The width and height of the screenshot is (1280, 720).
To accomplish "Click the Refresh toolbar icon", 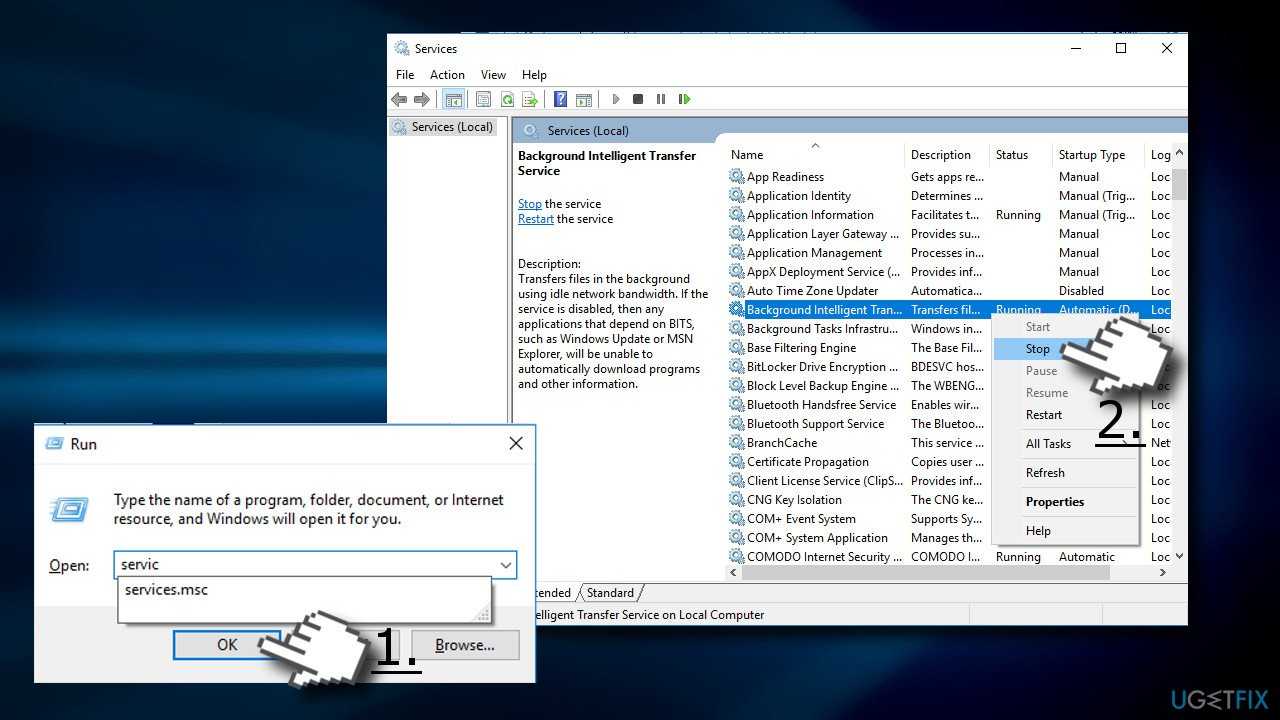I will point(507,99).
